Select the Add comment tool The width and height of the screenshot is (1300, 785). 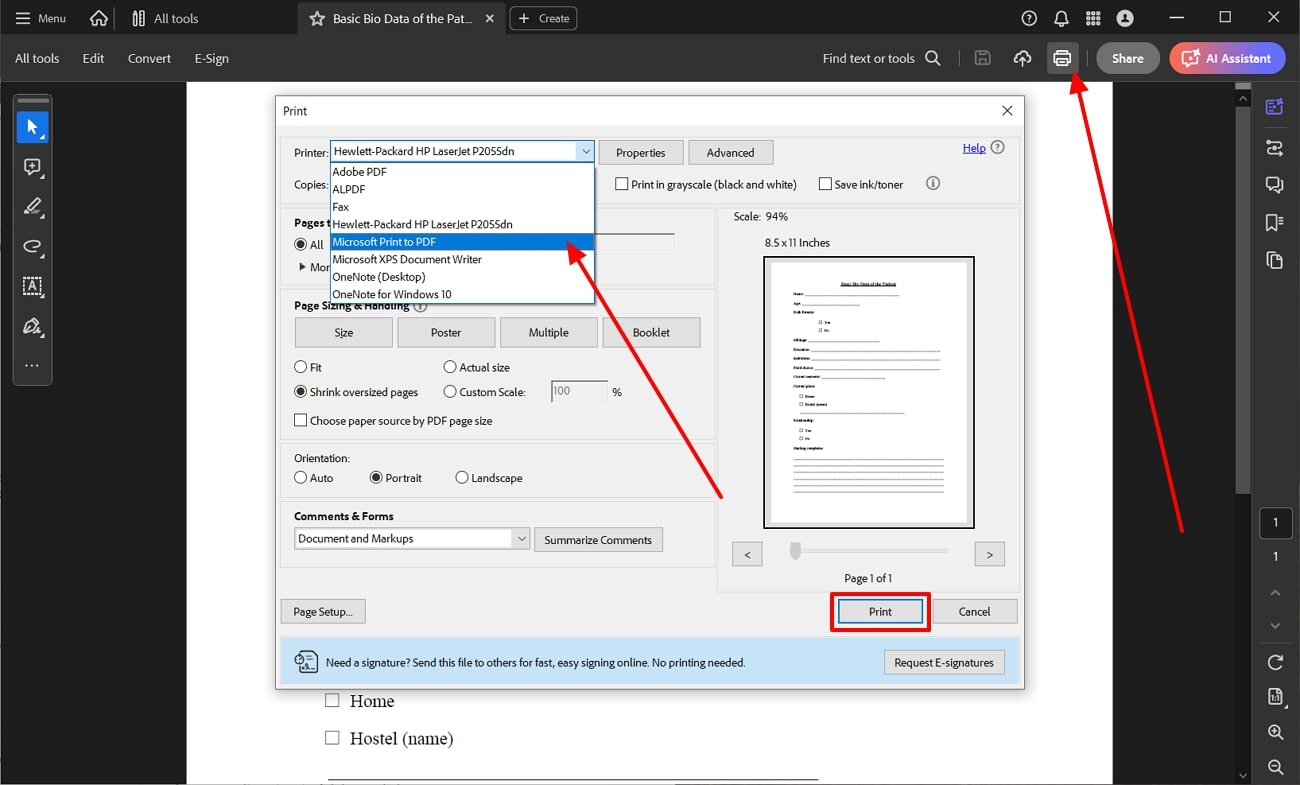coord(32,167)
